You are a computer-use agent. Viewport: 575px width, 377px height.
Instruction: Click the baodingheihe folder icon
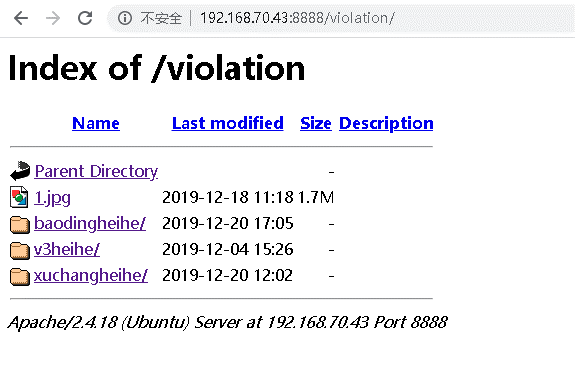pos(20,224)
